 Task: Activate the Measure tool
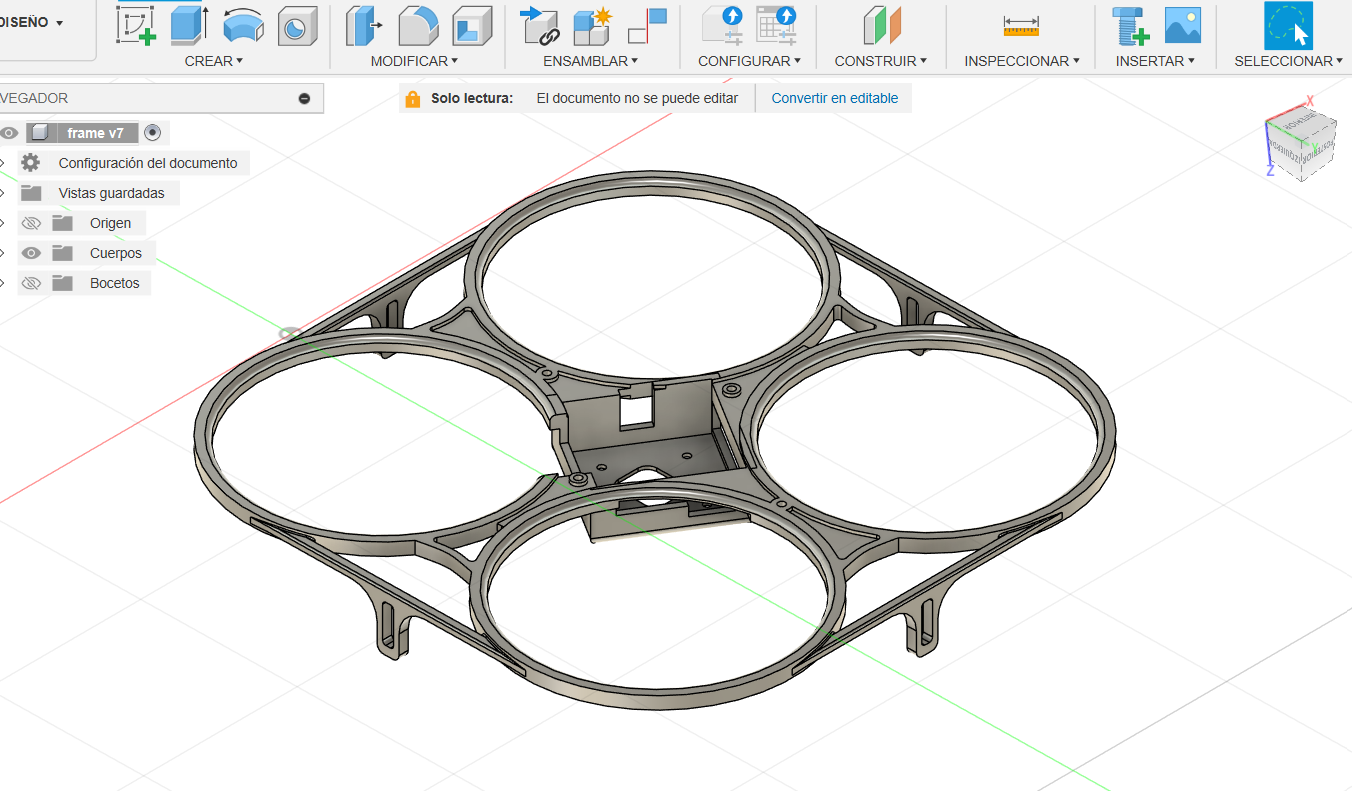tap(1021, 26)
